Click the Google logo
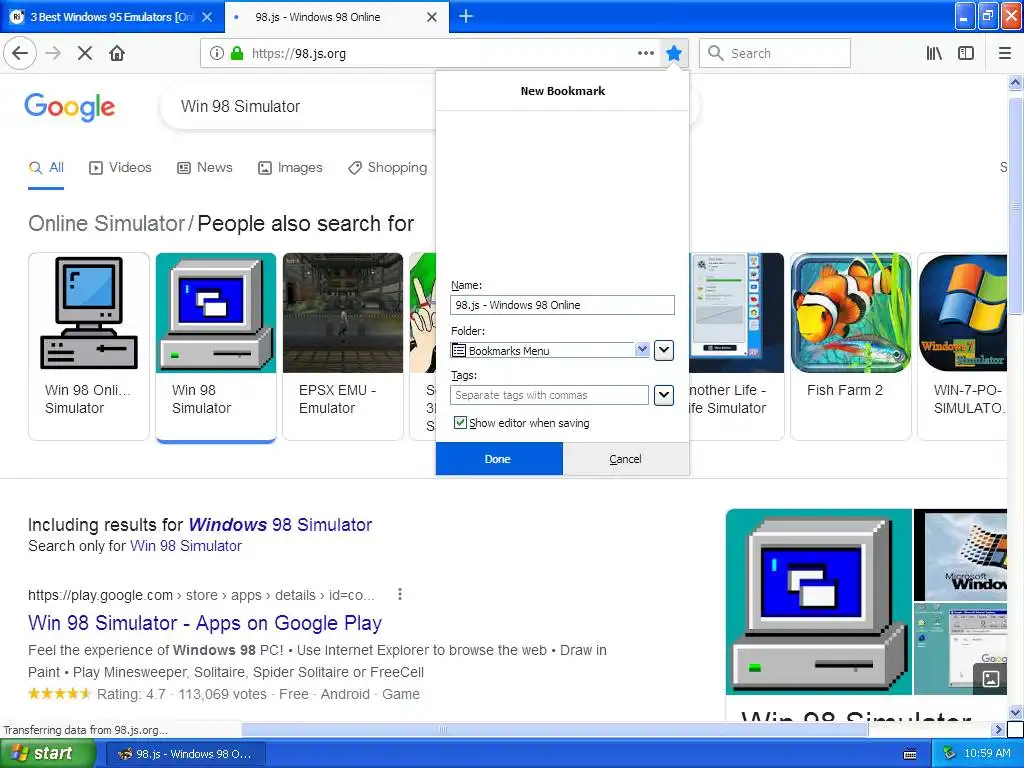 pyautogui.click(x=70, y=107)
